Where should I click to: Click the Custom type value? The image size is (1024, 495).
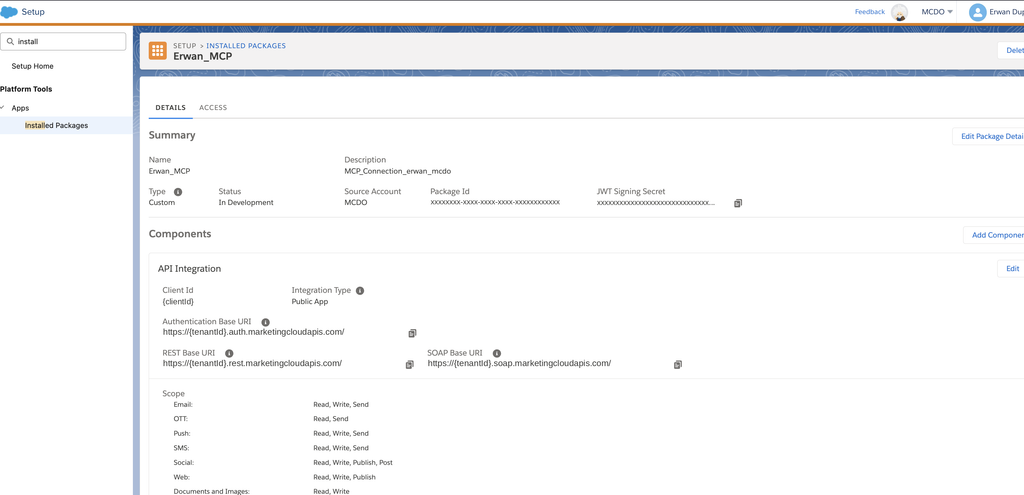tap(162, 202)
